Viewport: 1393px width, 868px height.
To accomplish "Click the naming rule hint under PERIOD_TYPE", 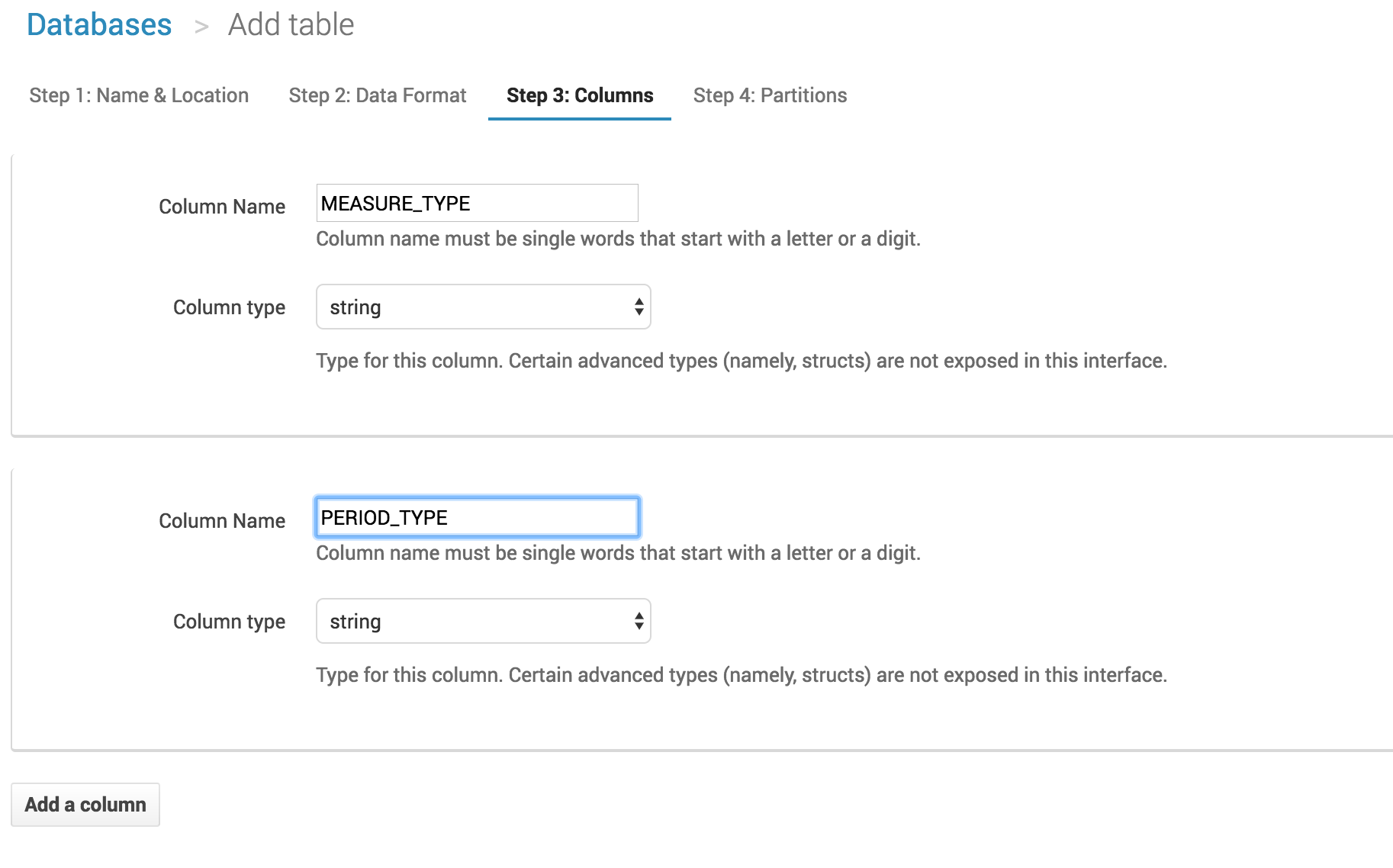I will (x=618, y=553).
